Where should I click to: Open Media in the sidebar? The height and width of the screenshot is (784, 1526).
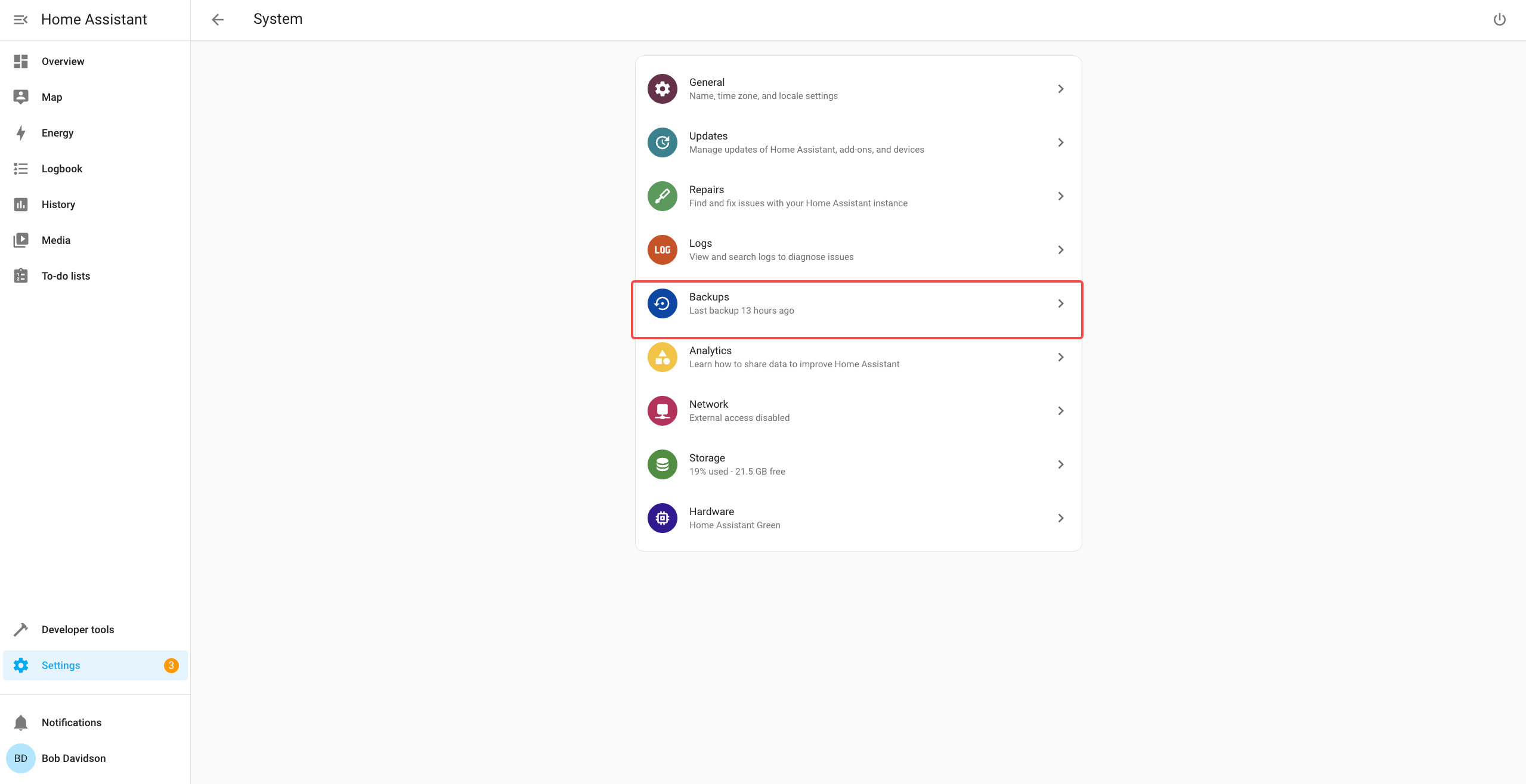pyautogui.click(x=95, y=240)
